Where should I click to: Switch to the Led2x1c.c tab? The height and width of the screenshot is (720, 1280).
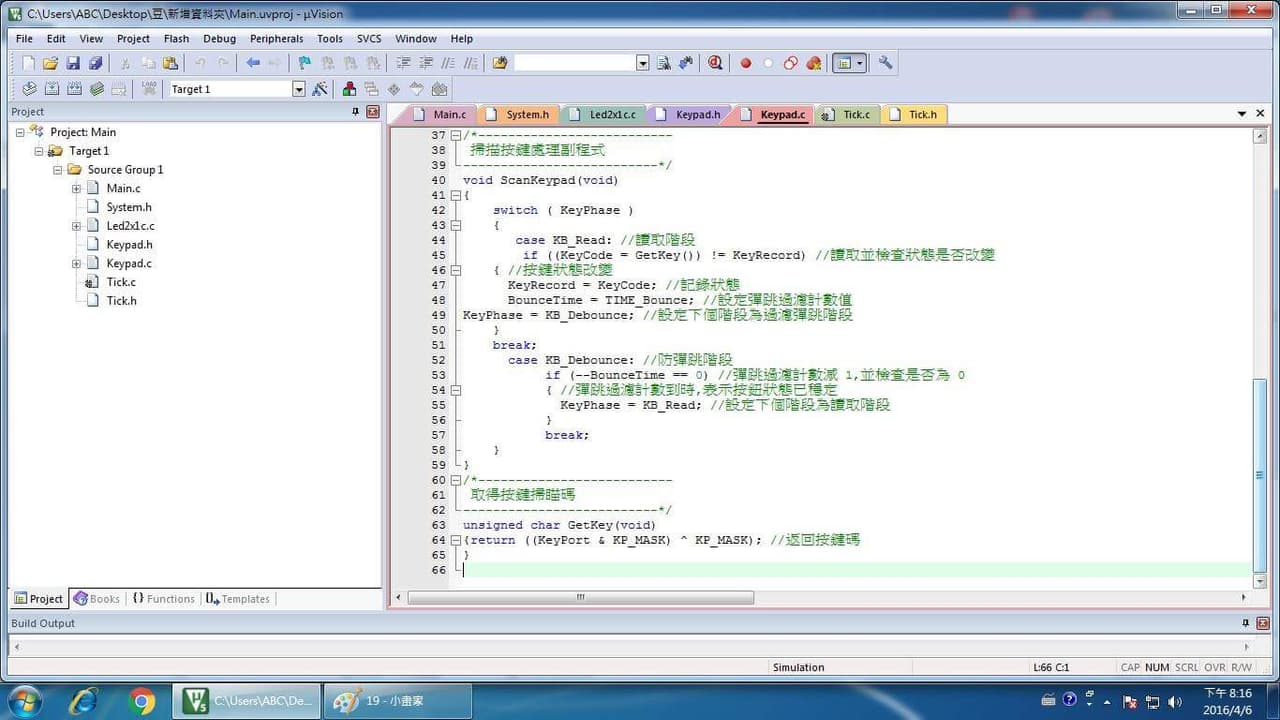tap(604, 114)
